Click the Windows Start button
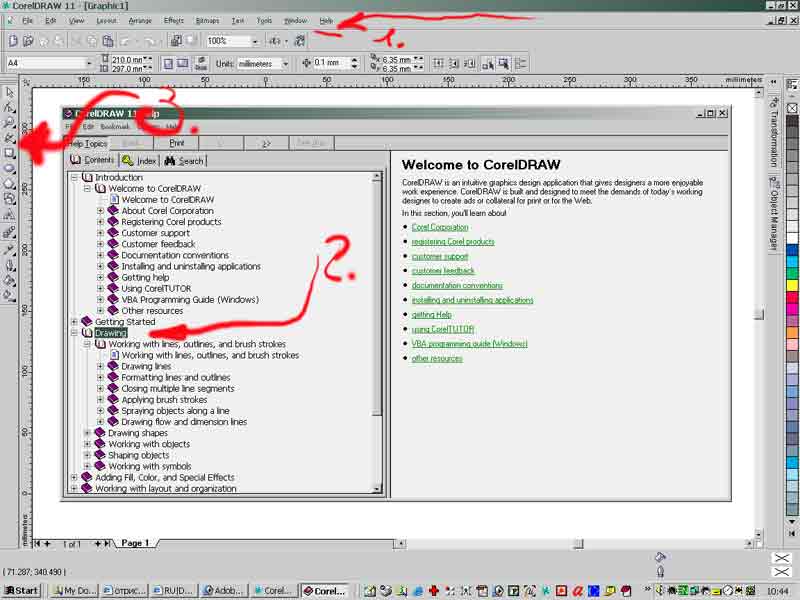Viewport: 800px width, 600px height. [21, 590]
